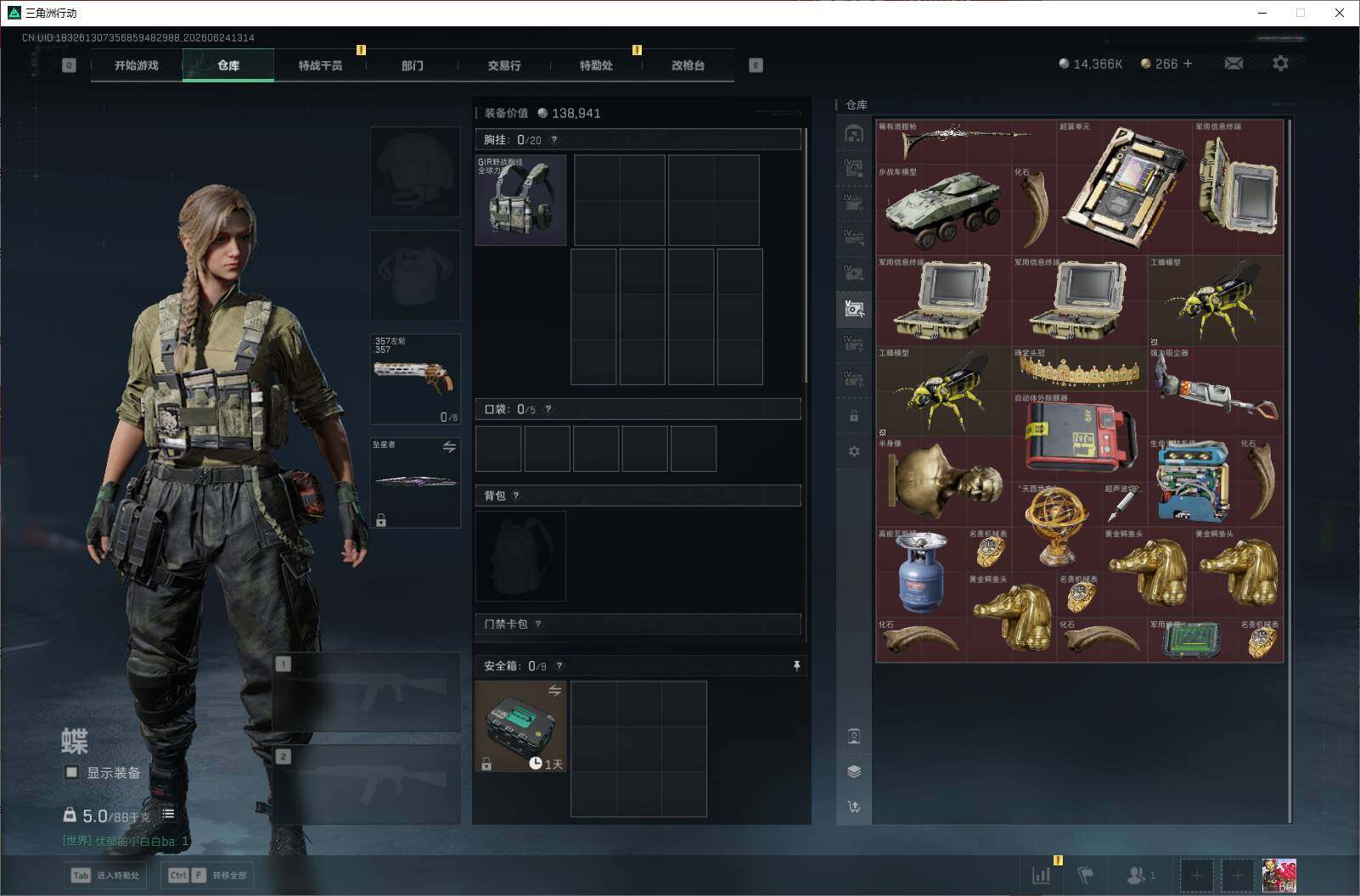Open game settings gear in top bar
This screenshot has height=896, width=1360.
pos(1280,64)
